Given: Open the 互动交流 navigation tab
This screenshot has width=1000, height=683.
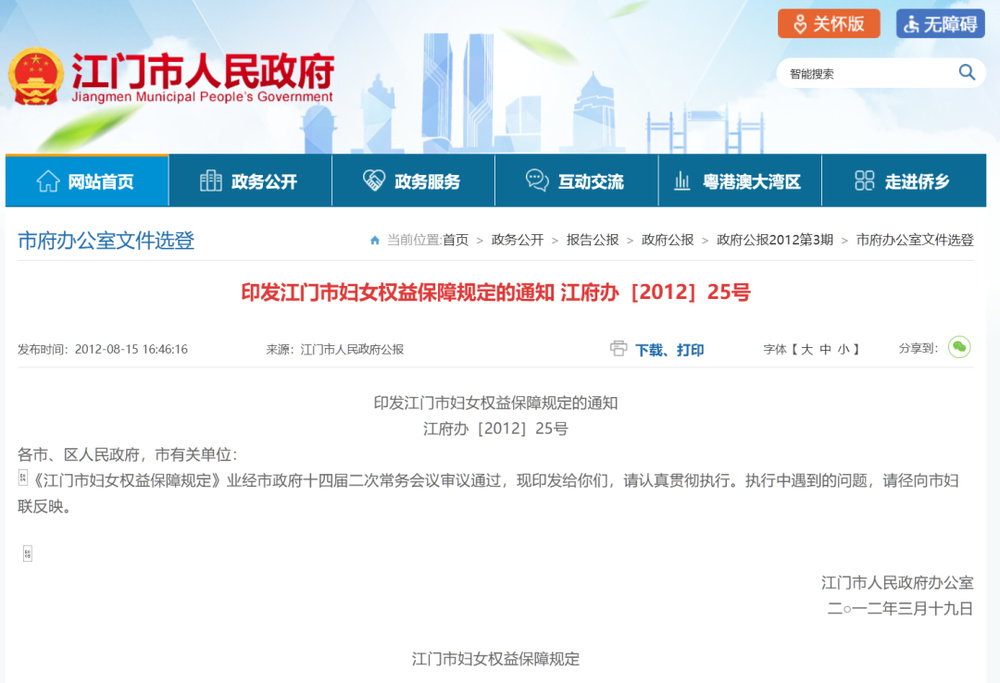Looking at the screenshot, I should pyautogui.click(x=576, y=181).
